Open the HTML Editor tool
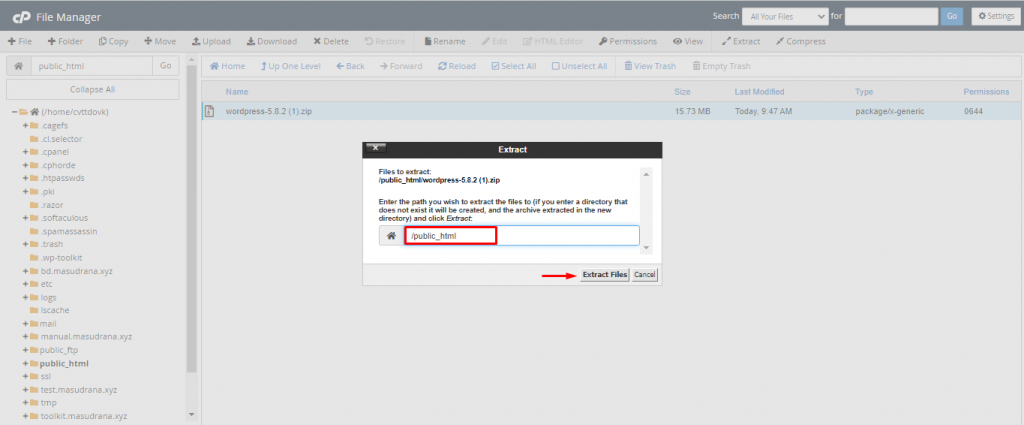This screenshot has width=1024, height=425. pos(552,41)
